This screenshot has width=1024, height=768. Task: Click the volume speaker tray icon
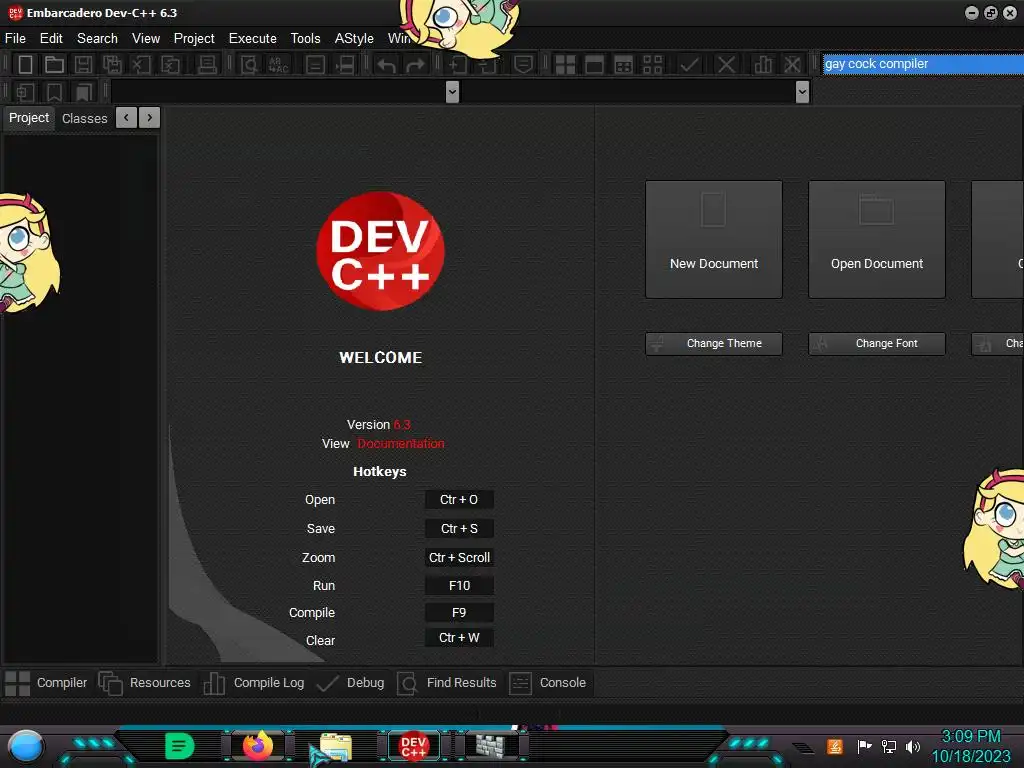[913, 746]
